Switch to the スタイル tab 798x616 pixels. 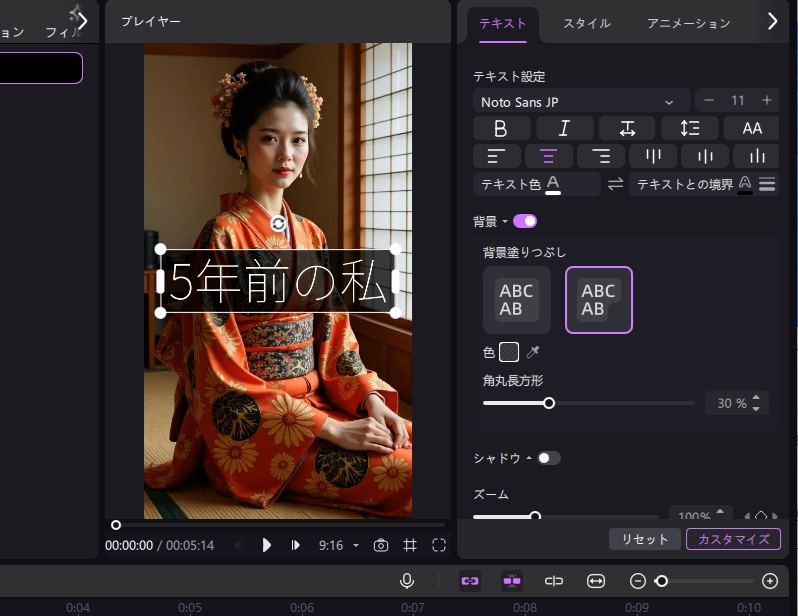(x=587, y=23)
